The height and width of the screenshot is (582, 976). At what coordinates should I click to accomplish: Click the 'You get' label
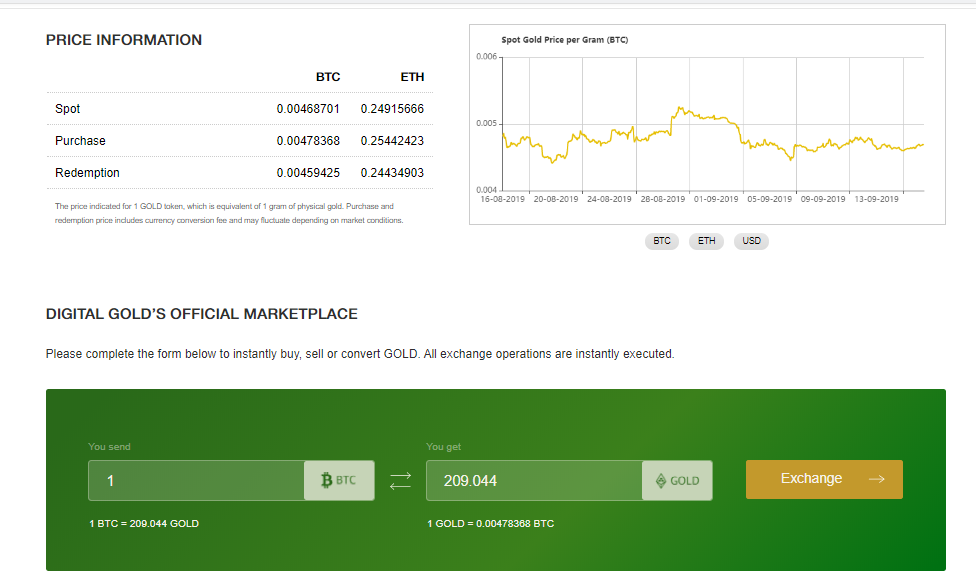click(444, 447)
